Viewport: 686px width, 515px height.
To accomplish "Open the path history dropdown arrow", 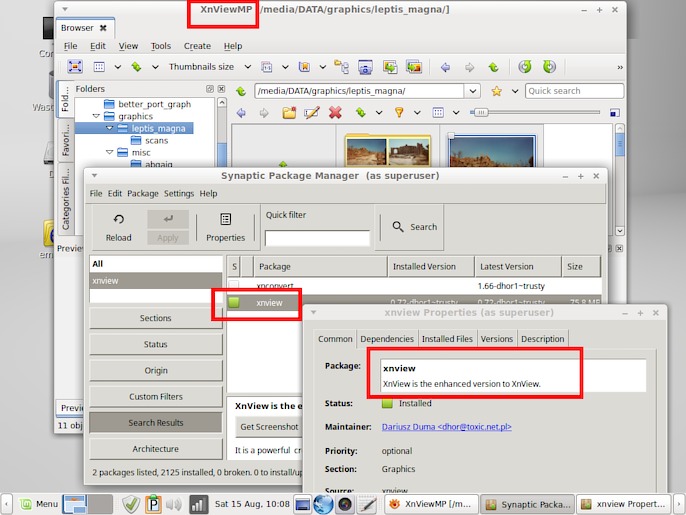I will coord(472,91).
